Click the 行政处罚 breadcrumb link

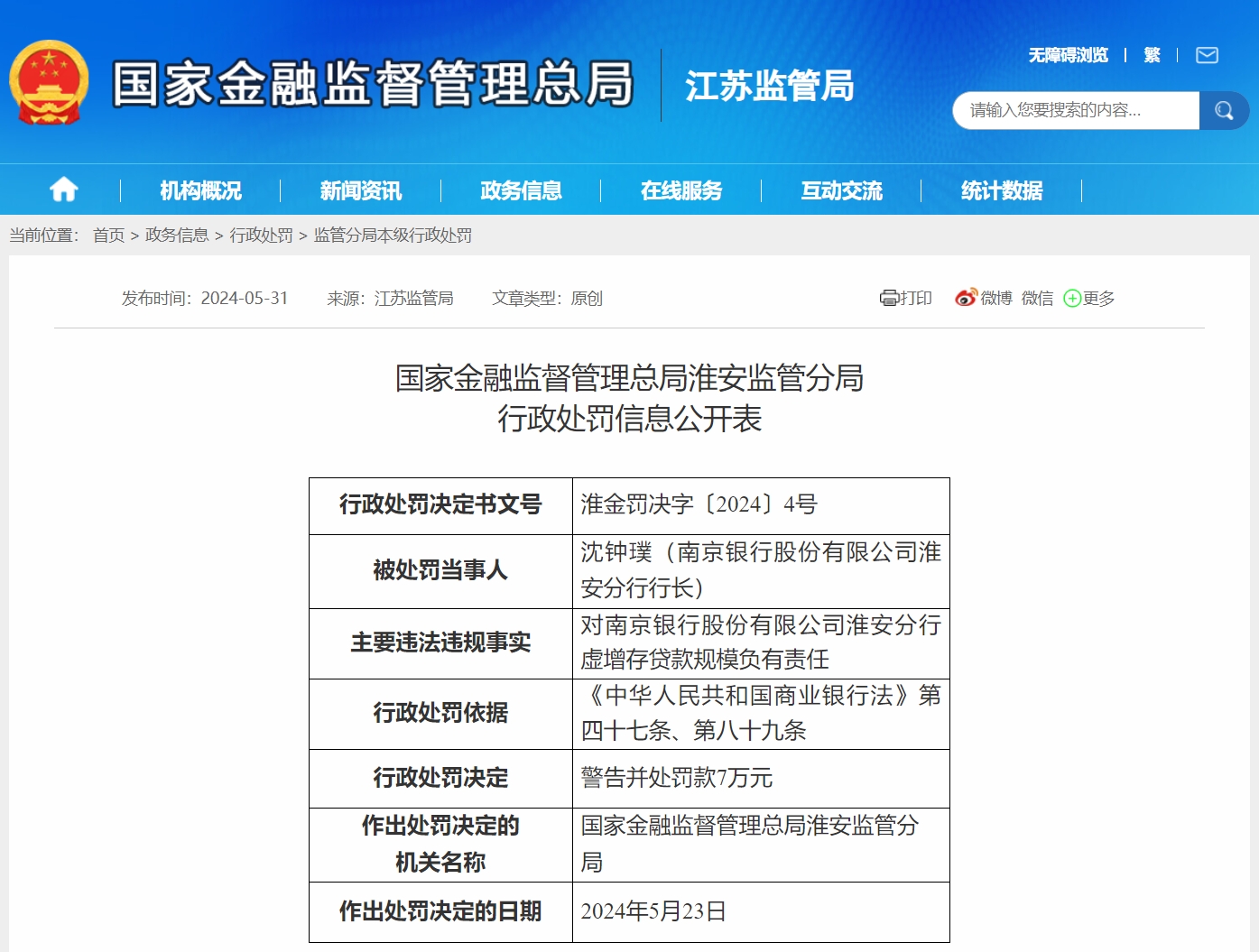[x=261, y=236]
